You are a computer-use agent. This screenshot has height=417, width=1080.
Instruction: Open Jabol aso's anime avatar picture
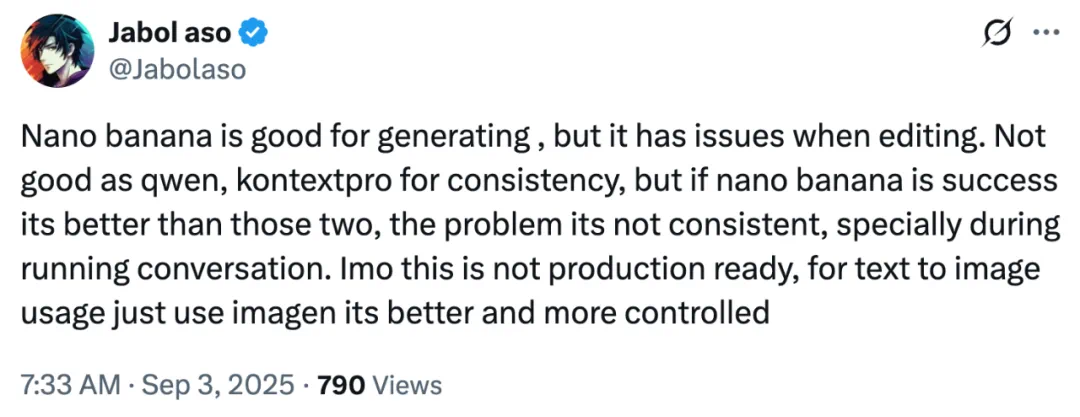(x=57, y=50)
